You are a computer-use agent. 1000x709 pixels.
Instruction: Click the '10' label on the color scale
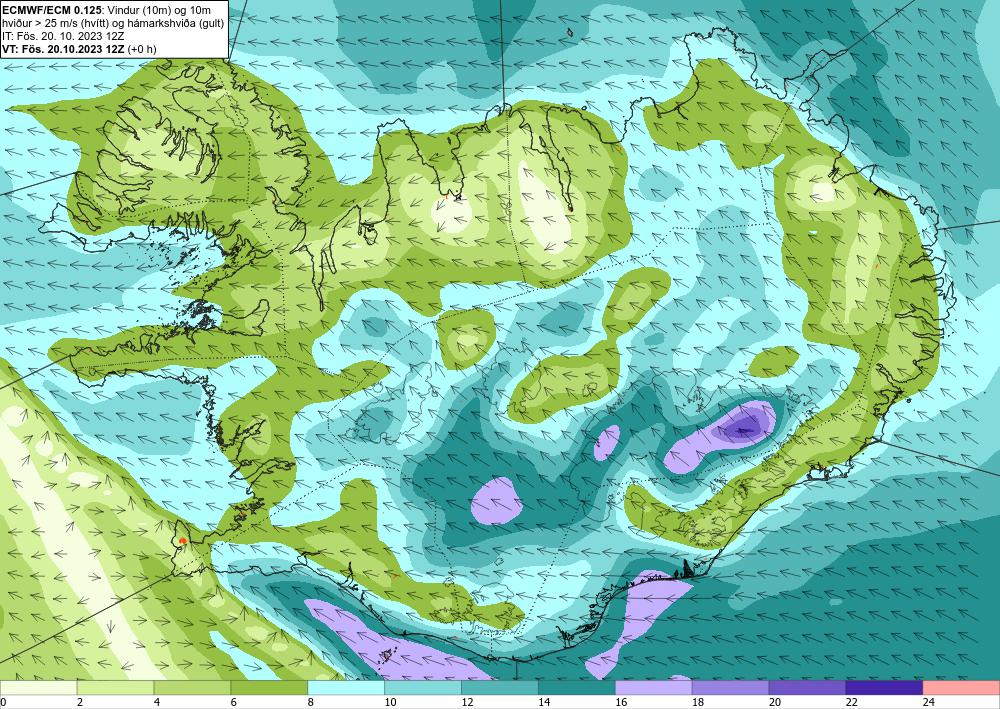[x=390, y=703]
